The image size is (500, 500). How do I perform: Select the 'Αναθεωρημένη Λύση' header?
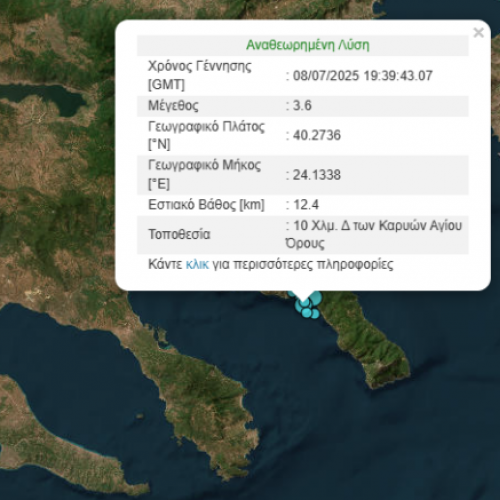[308, 45]
